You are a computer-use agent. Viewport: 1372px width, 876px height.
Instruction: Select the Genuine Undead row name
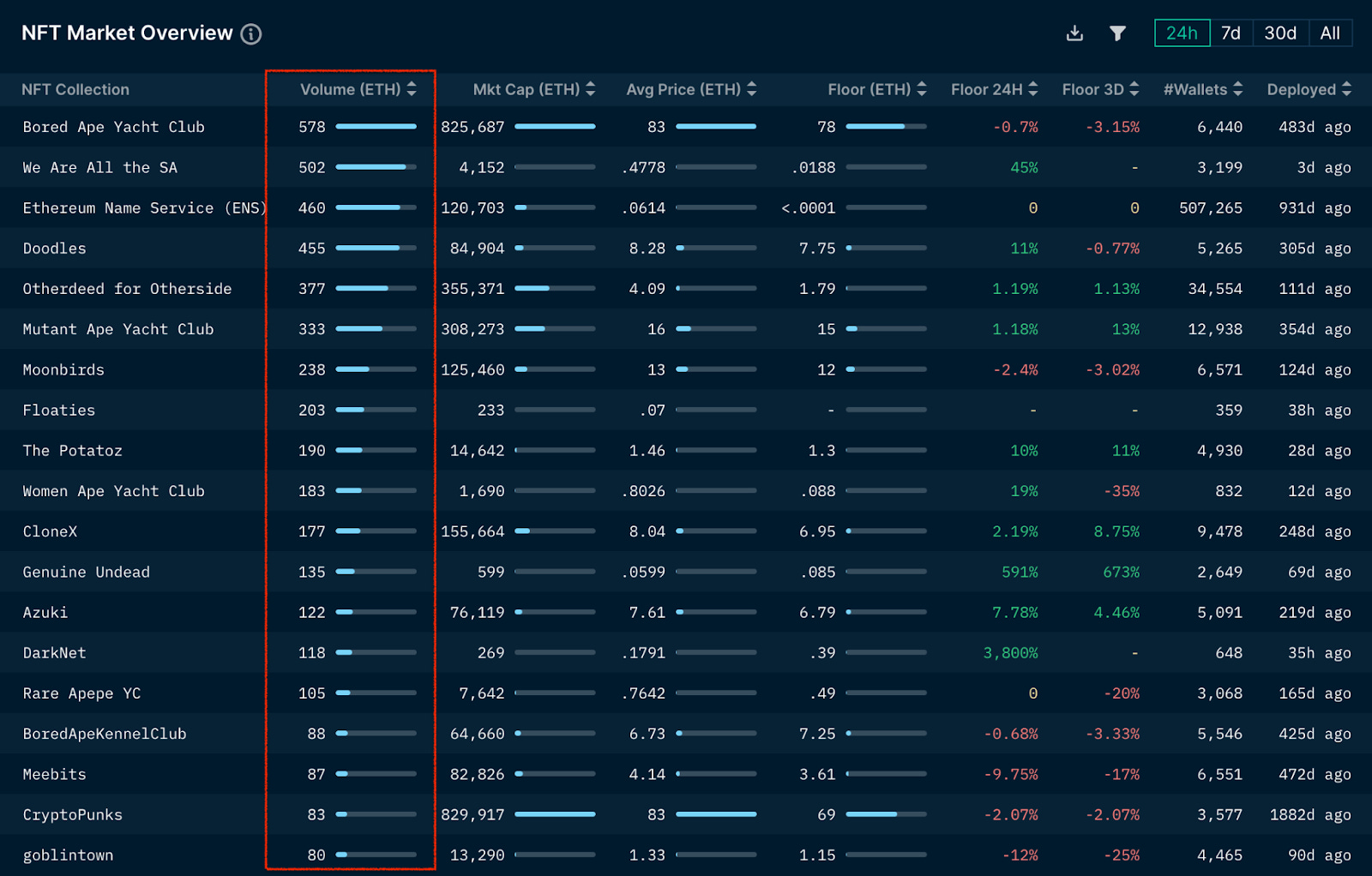pyautogui.click(x=86, y=572)
